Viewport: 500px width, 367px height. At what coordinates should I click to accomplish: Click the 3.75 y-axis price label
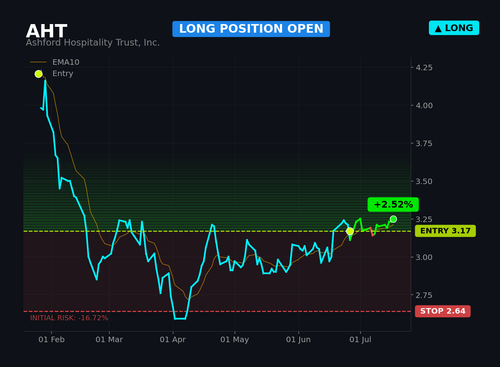424,143
